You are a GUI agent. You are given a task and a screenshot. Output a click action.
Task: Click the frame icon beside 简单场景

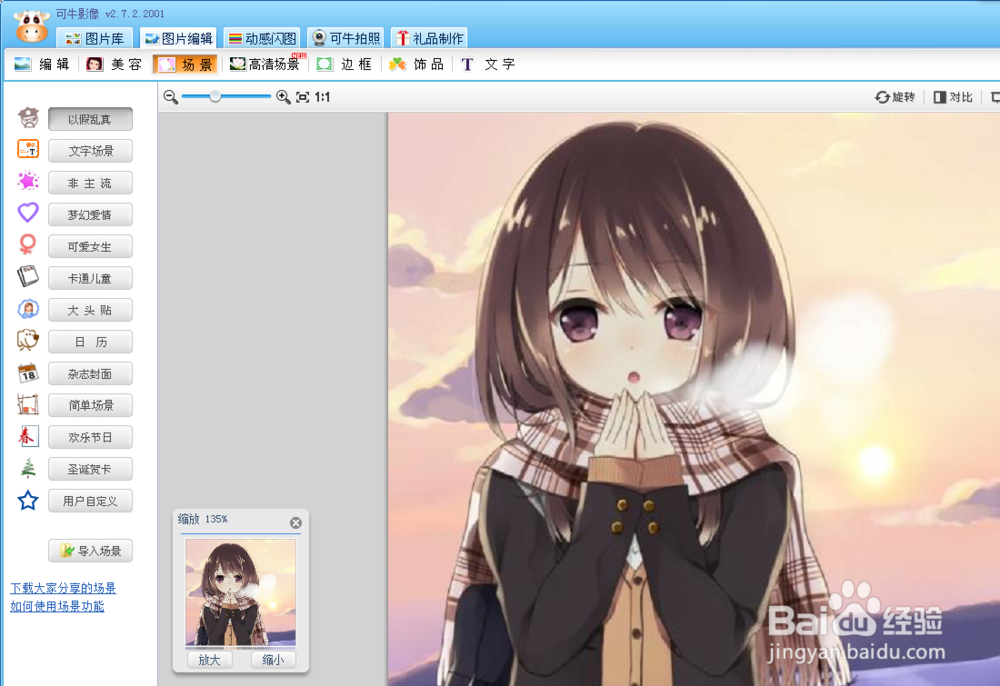tap(28, 404)
